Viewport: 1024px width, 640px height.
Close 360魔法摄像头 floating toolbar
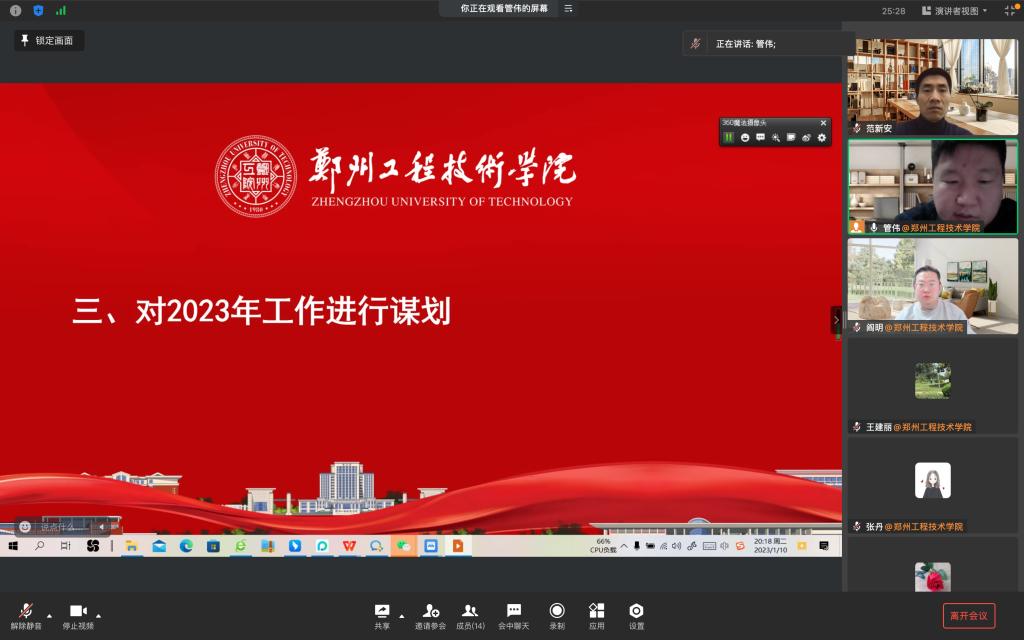click(x=824, y=123)
